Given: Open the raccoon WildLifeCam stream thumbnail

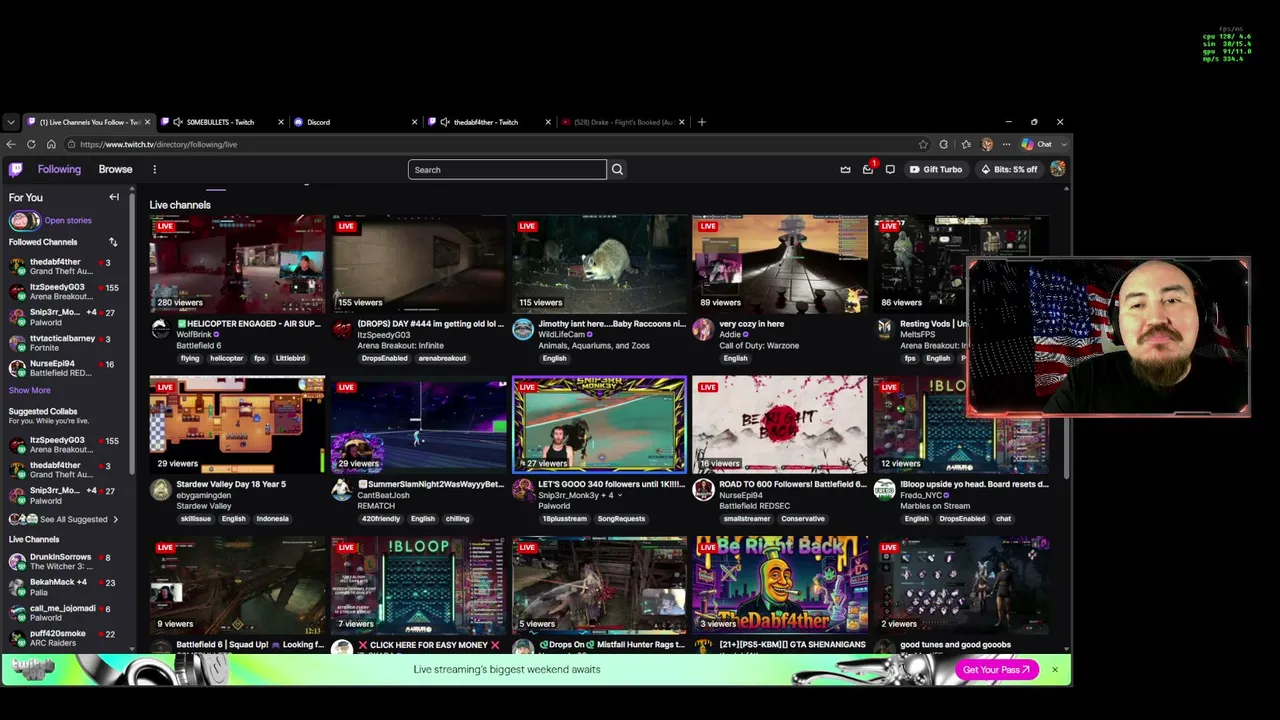Looking at the screenshot, I should (599, 262).
